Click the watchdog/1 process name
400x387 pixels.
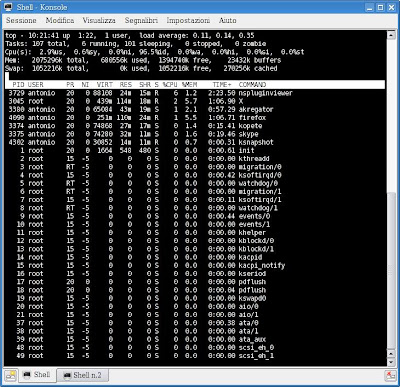tap(258, 208)
